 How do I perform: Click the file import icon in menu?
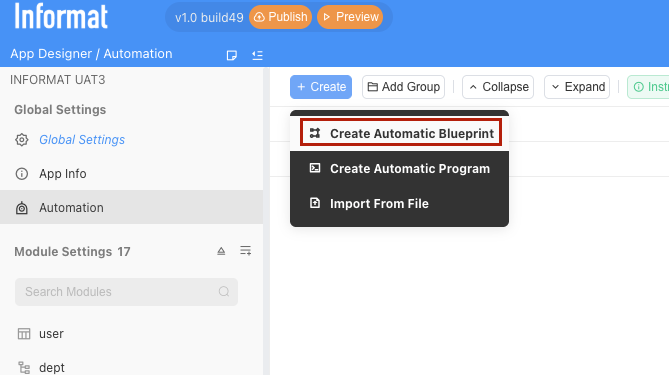click(x=315, y=203)
